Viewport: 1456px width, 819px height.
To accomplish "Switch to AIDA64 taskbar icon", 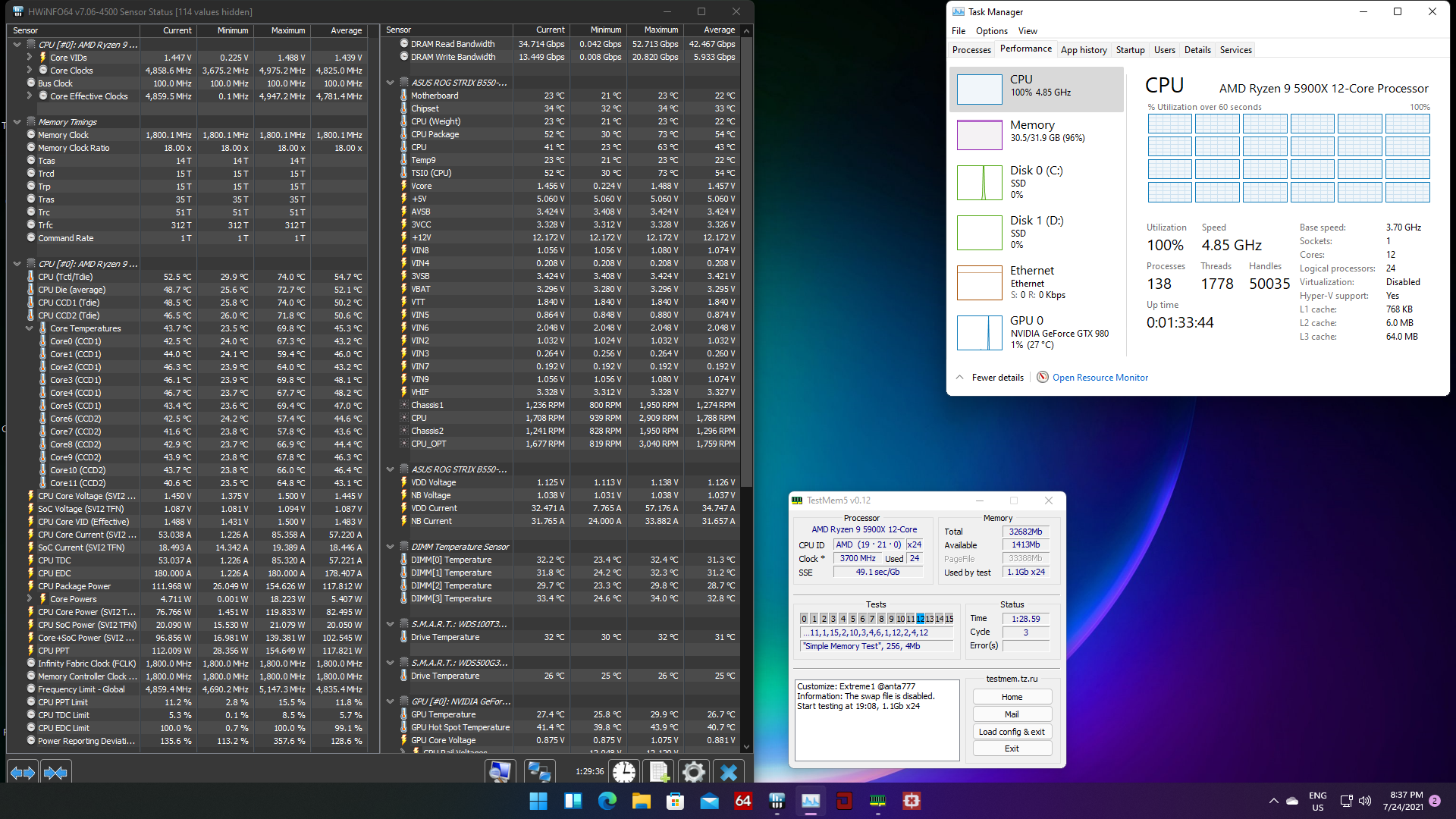I will (743, 801).
